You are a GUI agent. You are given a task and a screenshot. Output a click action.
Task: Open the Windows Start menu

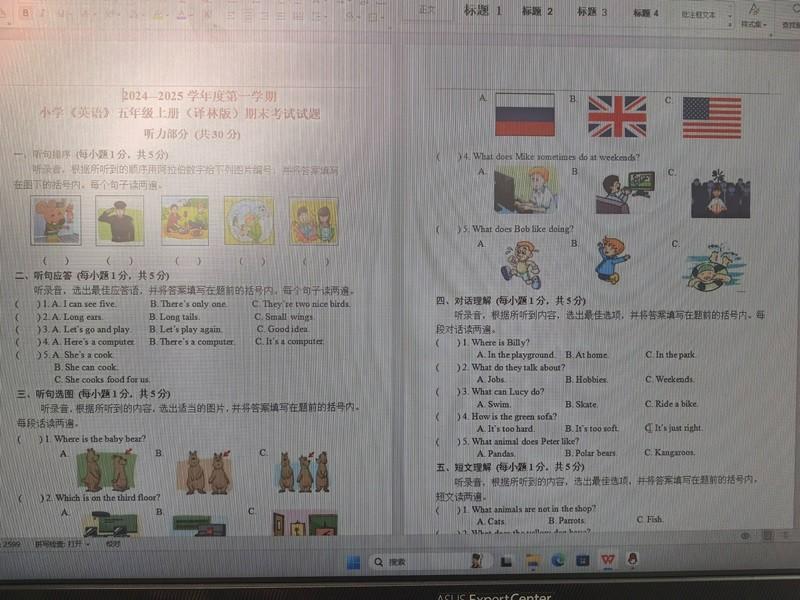[353, 562]
